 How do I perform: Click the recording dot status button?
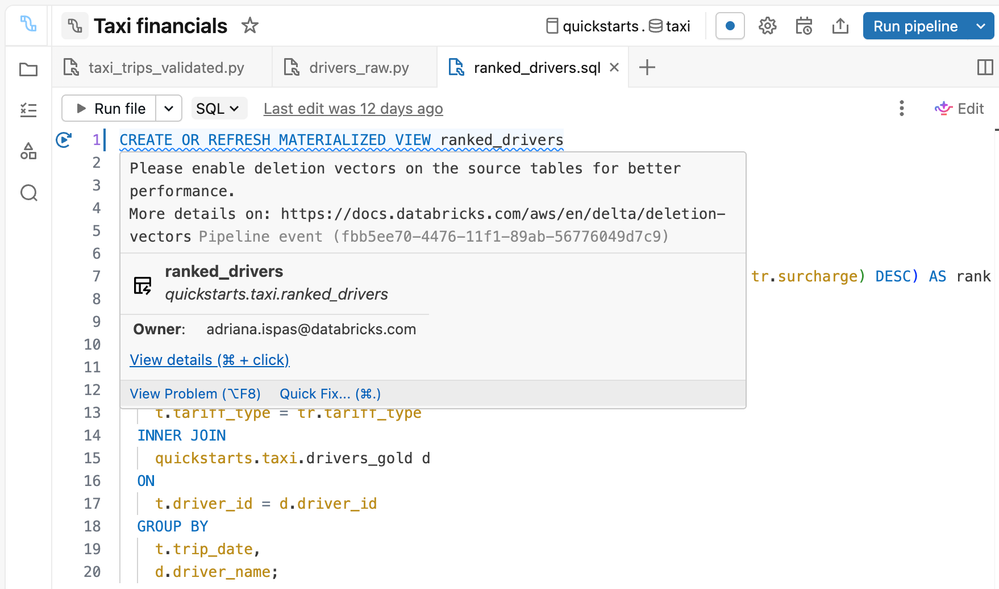point(730,26)
